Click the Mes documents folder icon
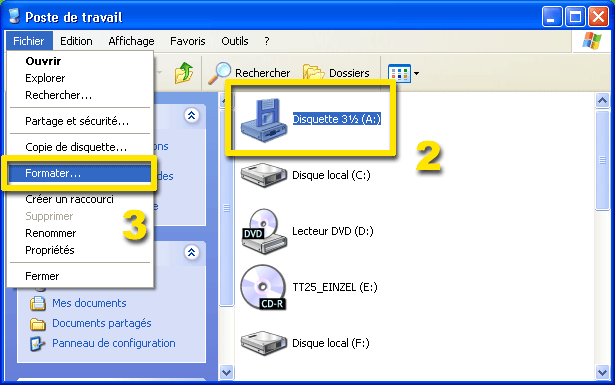 tap(38, 303)
